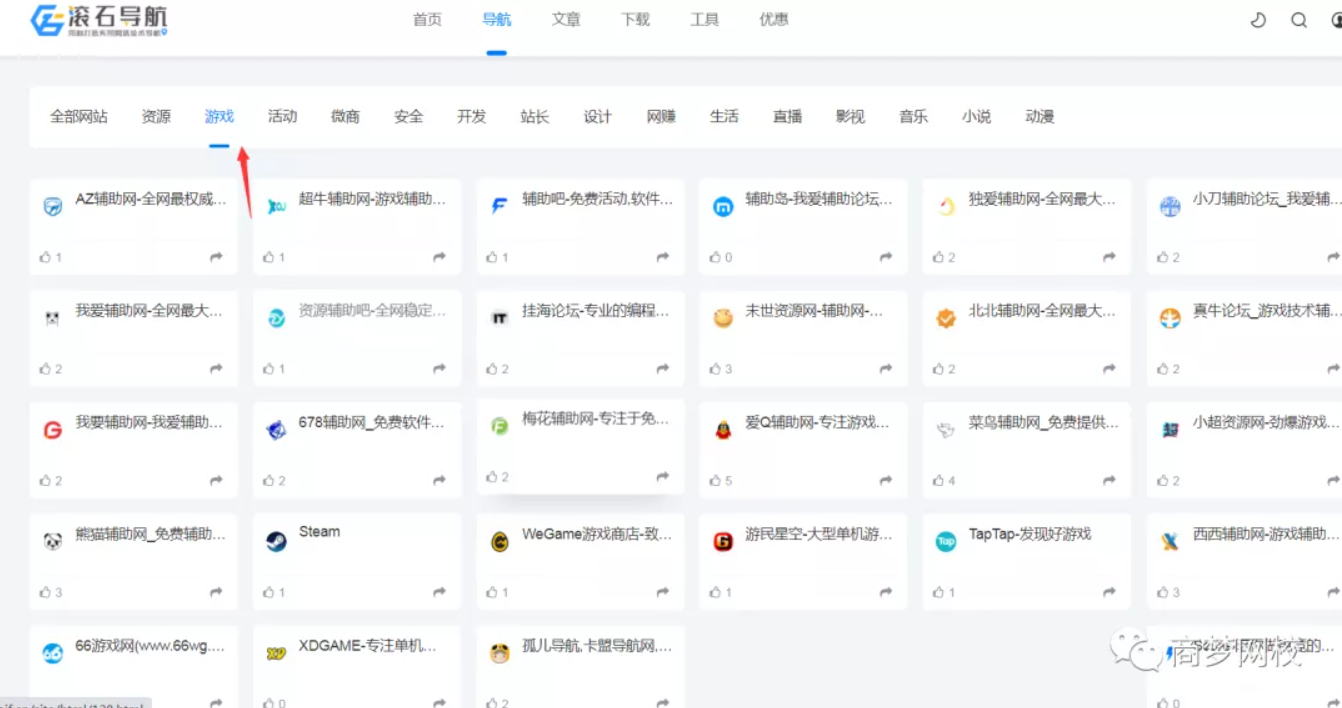The image size is (1342, 708).
Task: Click the 滚石导航 site logo
Action: pyautogui.click(x=99, y=20)
